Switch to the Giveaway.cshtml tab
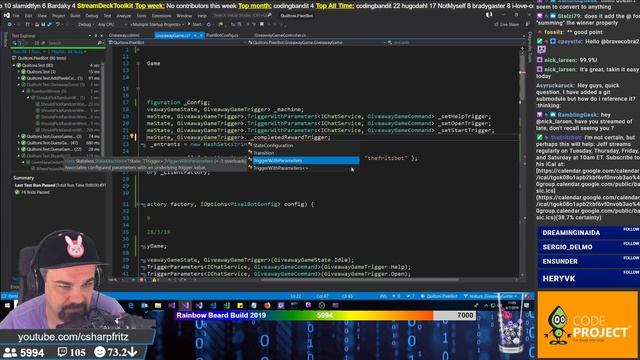Image resolution: width=640 pixels, height=360 pixels. 124,36
